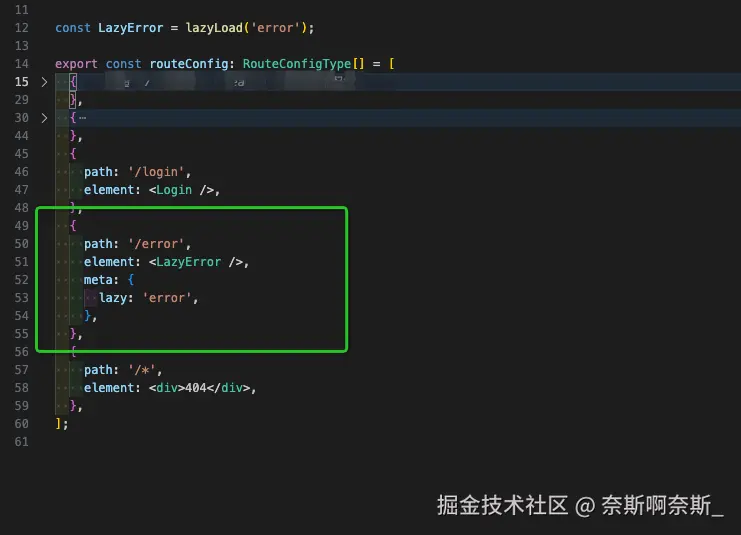Click the folded ellipsis on line 30
This screenshot has width=741, height=535.
coord(82,118)
